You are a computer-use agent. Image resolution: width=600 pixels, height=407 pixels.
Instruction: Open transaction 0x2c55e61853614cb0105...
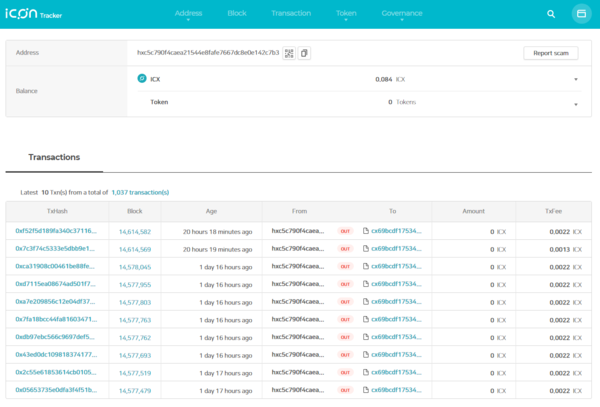(x=56, y=372)
